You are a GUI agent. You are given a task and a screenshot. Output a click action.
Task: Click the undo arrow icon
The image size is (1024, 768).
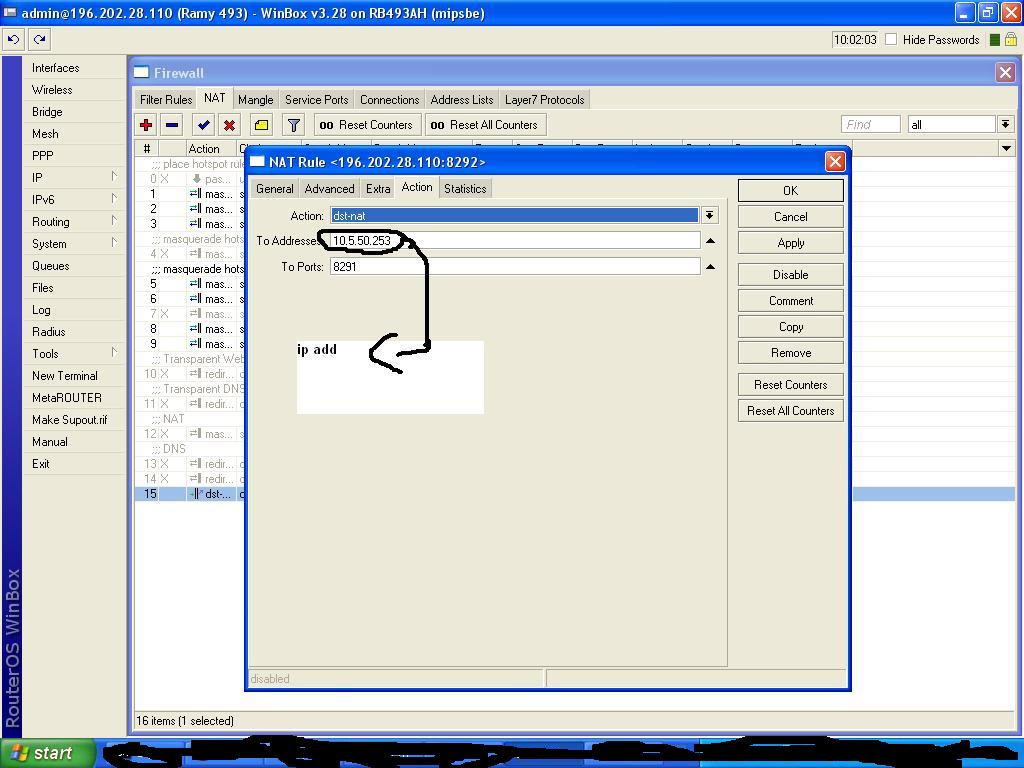click(x=13, y=39)
